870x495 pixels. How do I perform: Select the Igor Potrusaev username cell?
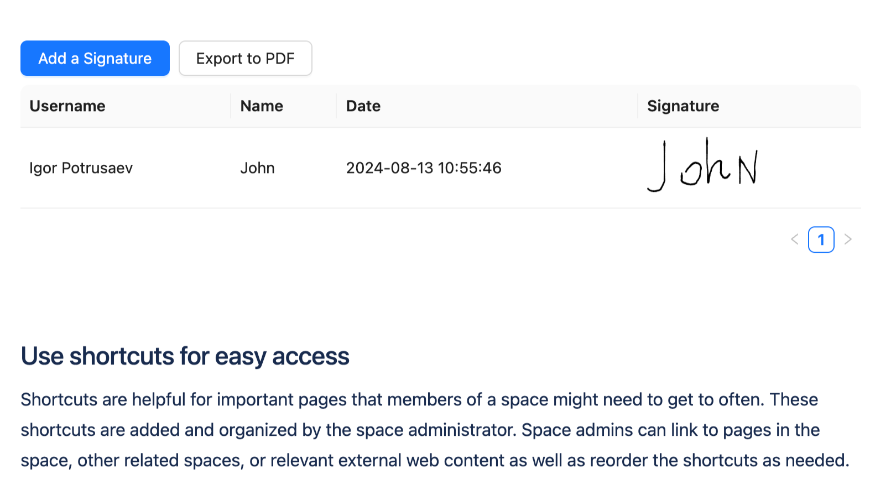click(x=81, y=168)
